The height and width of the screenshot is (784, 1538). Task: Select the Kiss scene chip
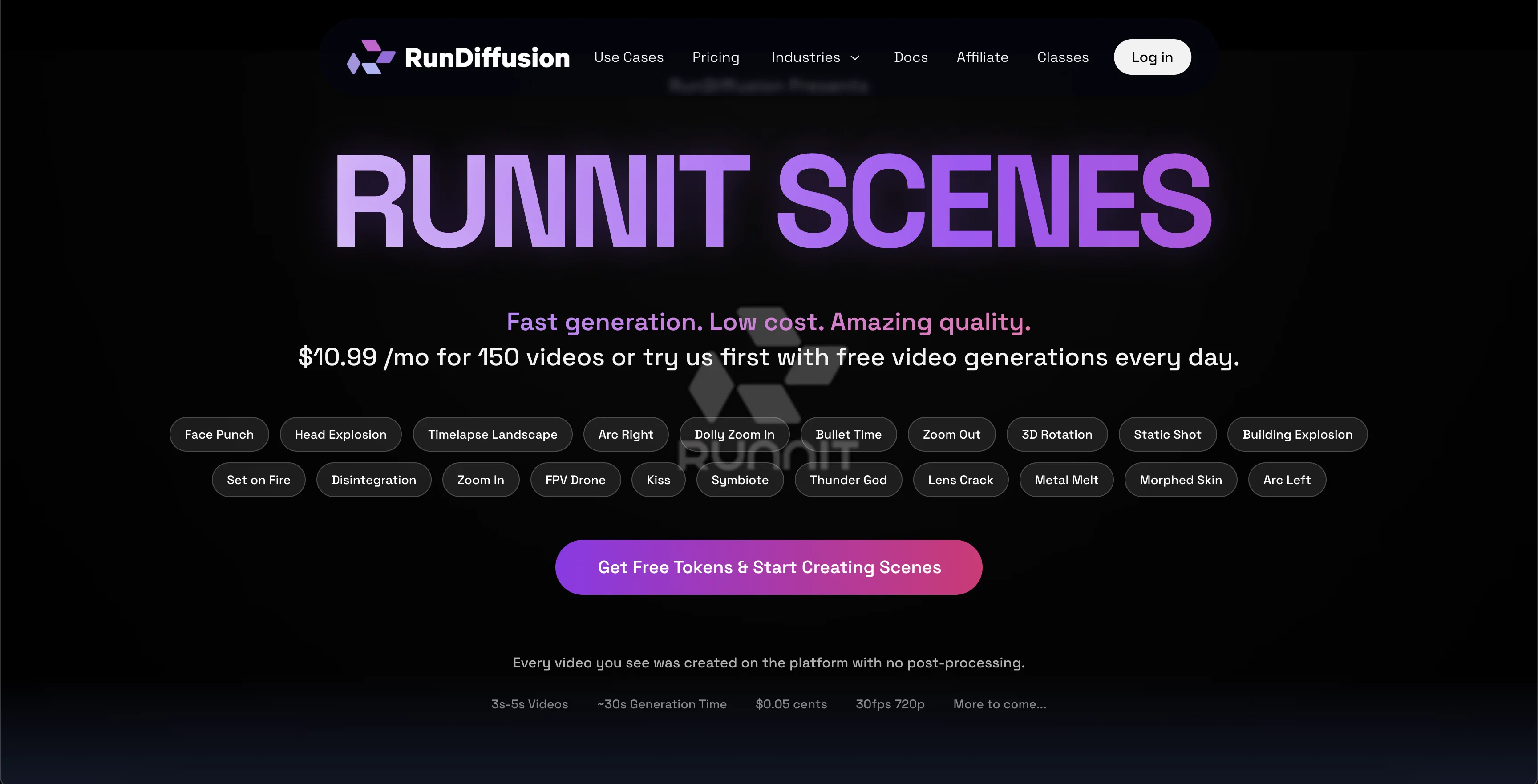[659, 480]
